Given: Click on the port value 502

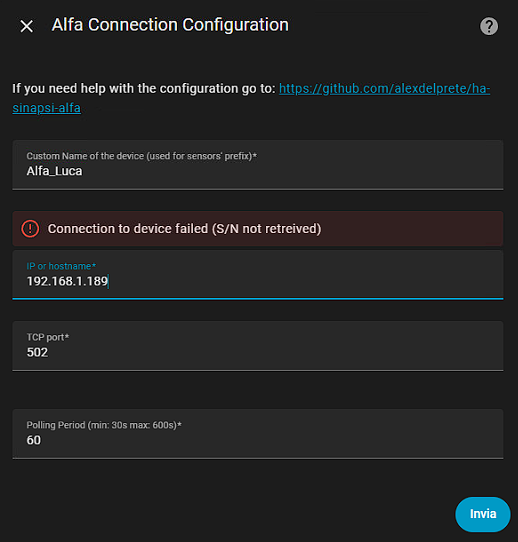Looking at the screenshot, I should [x=37, y=352].
